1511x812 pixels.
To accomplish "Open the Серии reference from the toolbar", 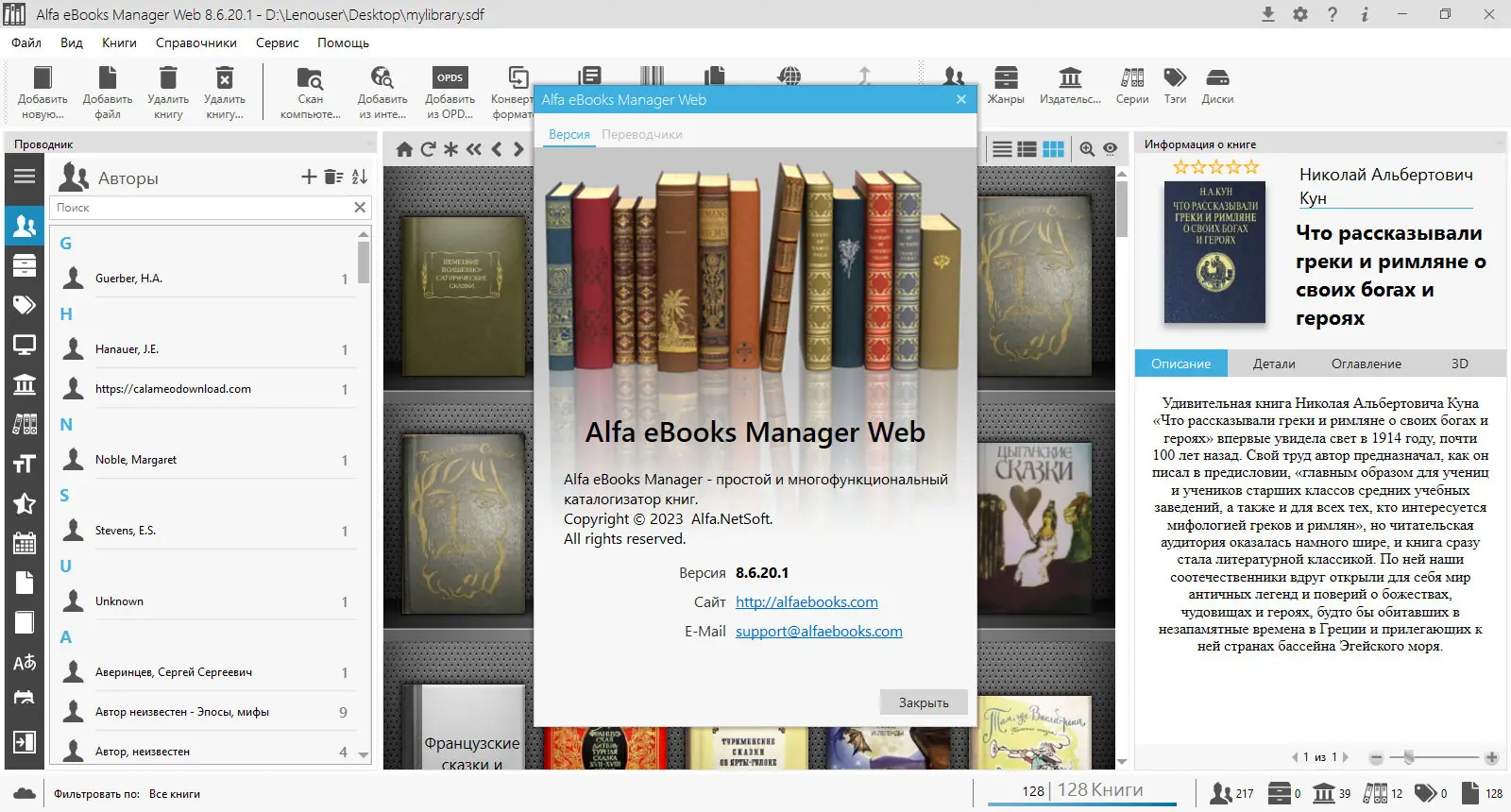I will coord(1132,85).
